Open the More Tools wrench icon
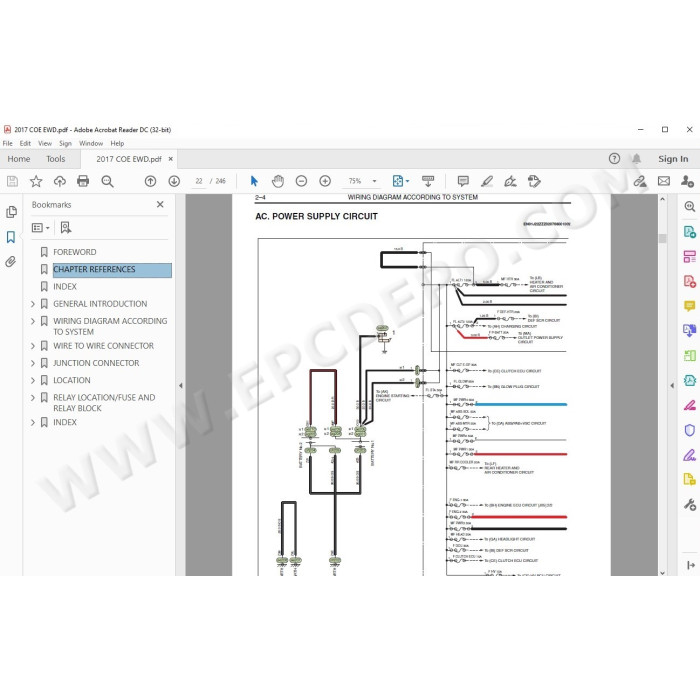Viewport: 700px width, 700px height. coord(689,504)
